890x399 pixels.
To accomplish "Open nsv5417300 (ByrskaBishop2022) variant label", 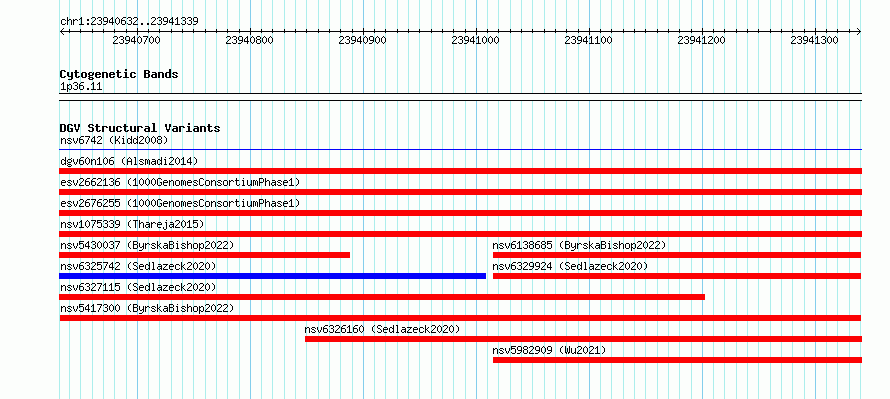I will point(147,308).
